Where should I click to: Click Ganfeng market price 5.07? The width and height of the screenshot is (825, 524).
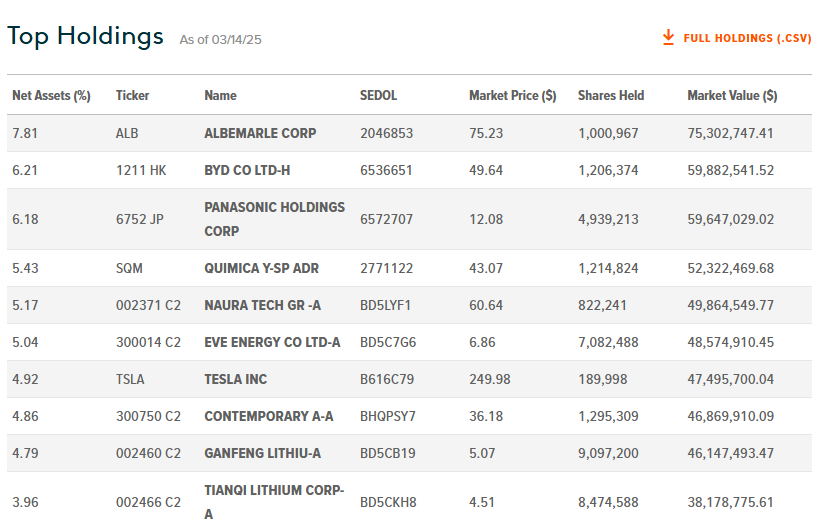pos(482,453)
